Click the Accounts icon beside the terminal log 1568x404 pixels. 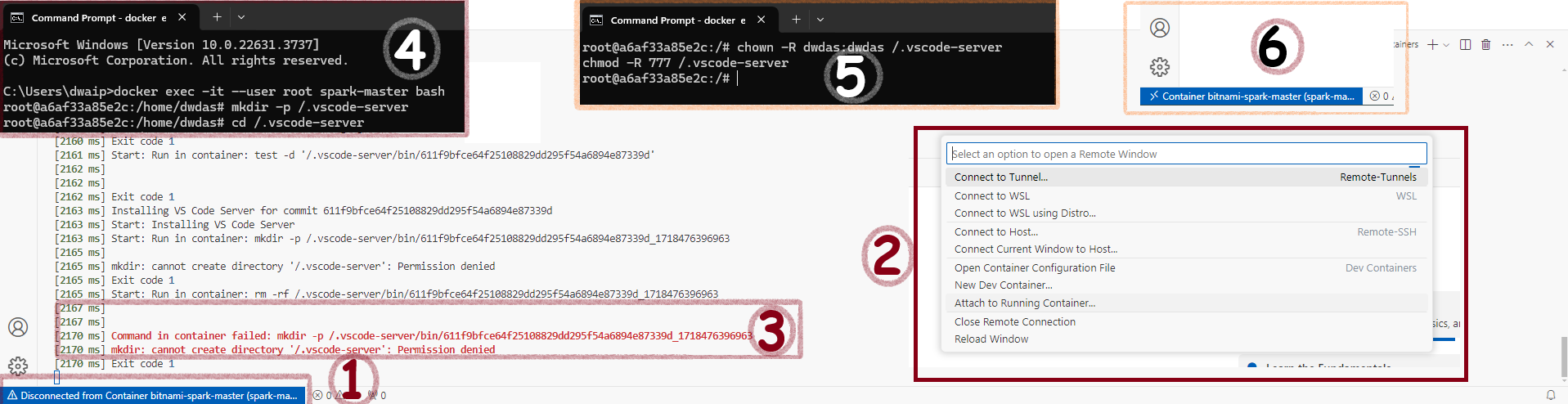18,327
